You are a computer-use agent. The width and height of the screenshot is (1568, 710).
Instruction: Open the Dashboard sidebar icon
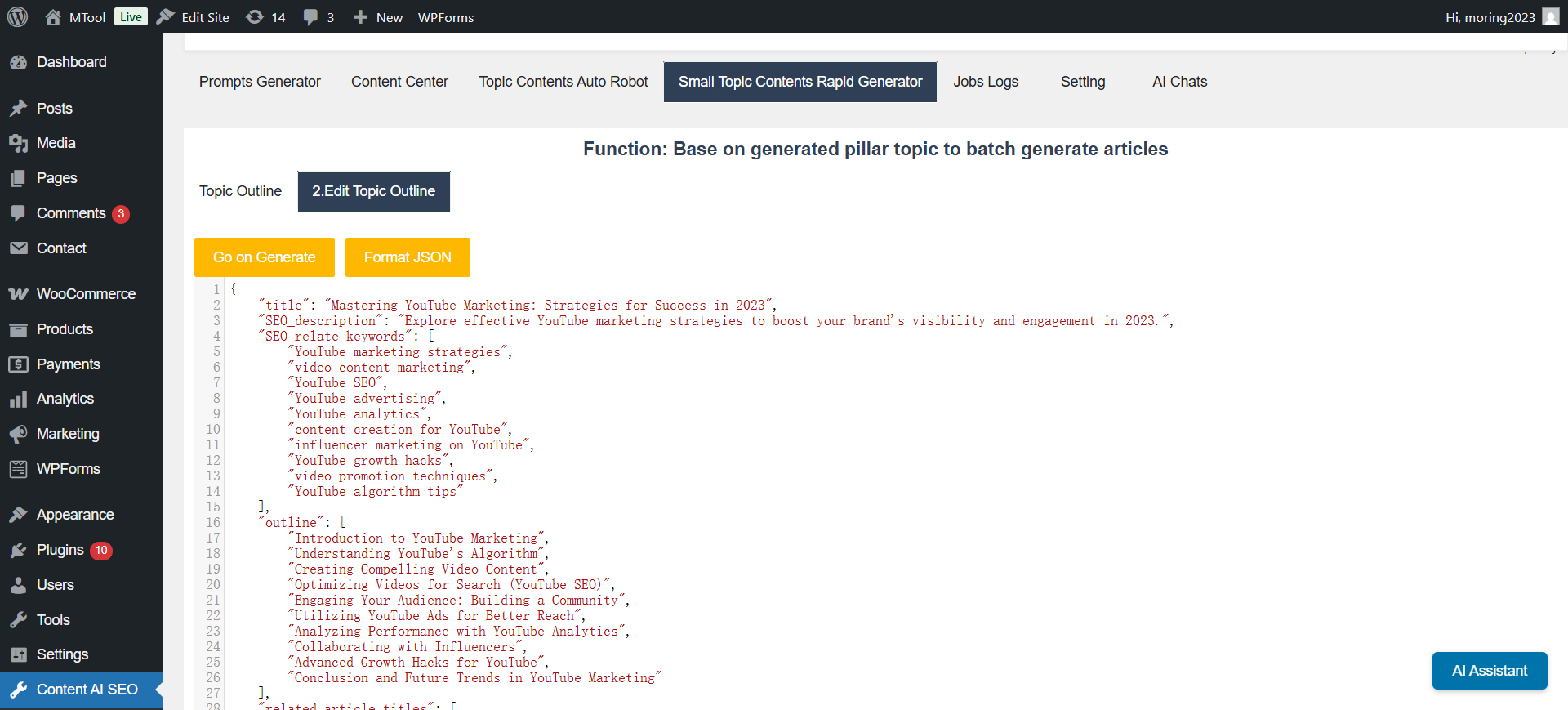(18, 62)
